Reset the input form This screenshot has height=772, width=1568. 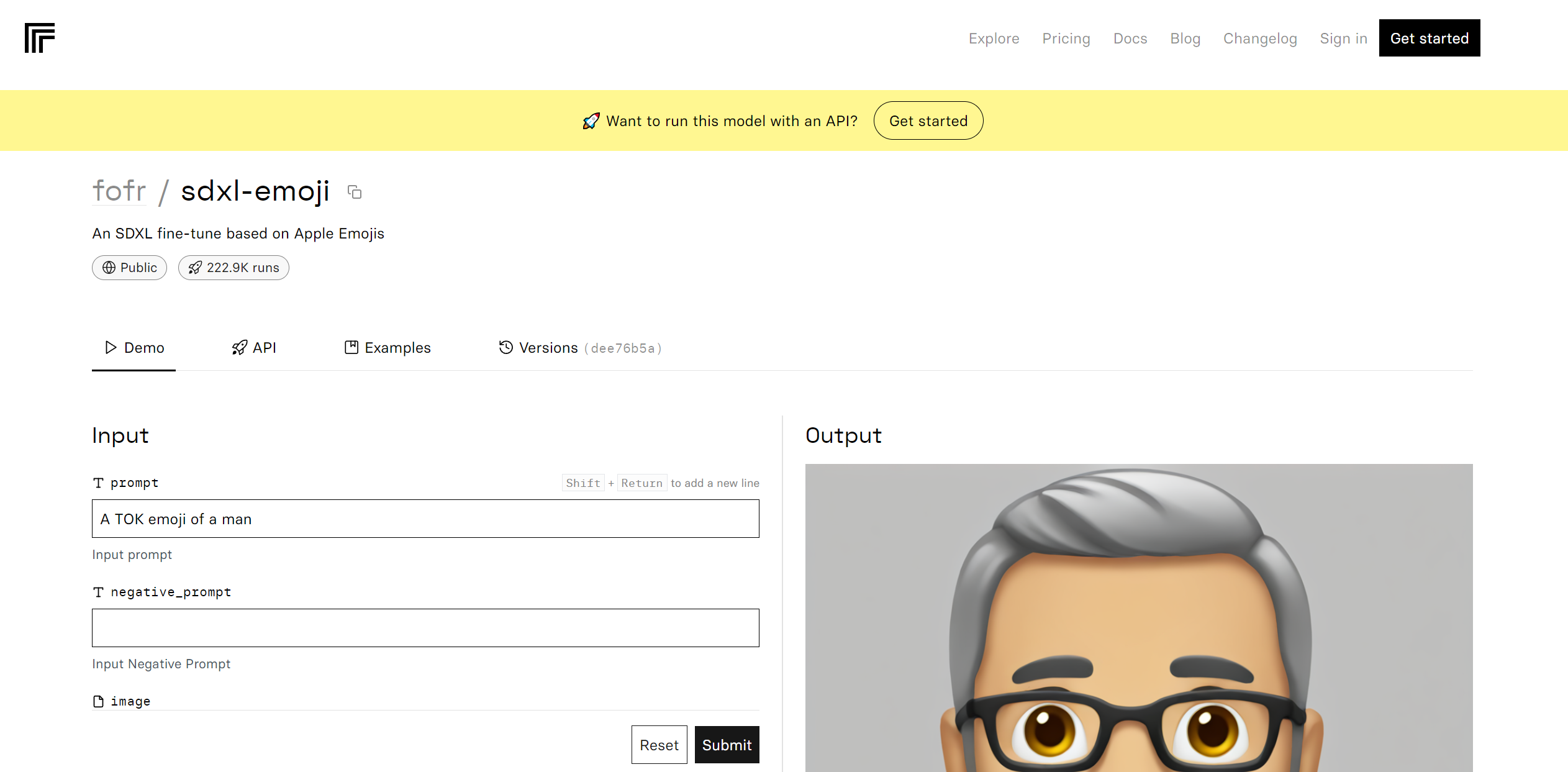[x=659, y=745]
